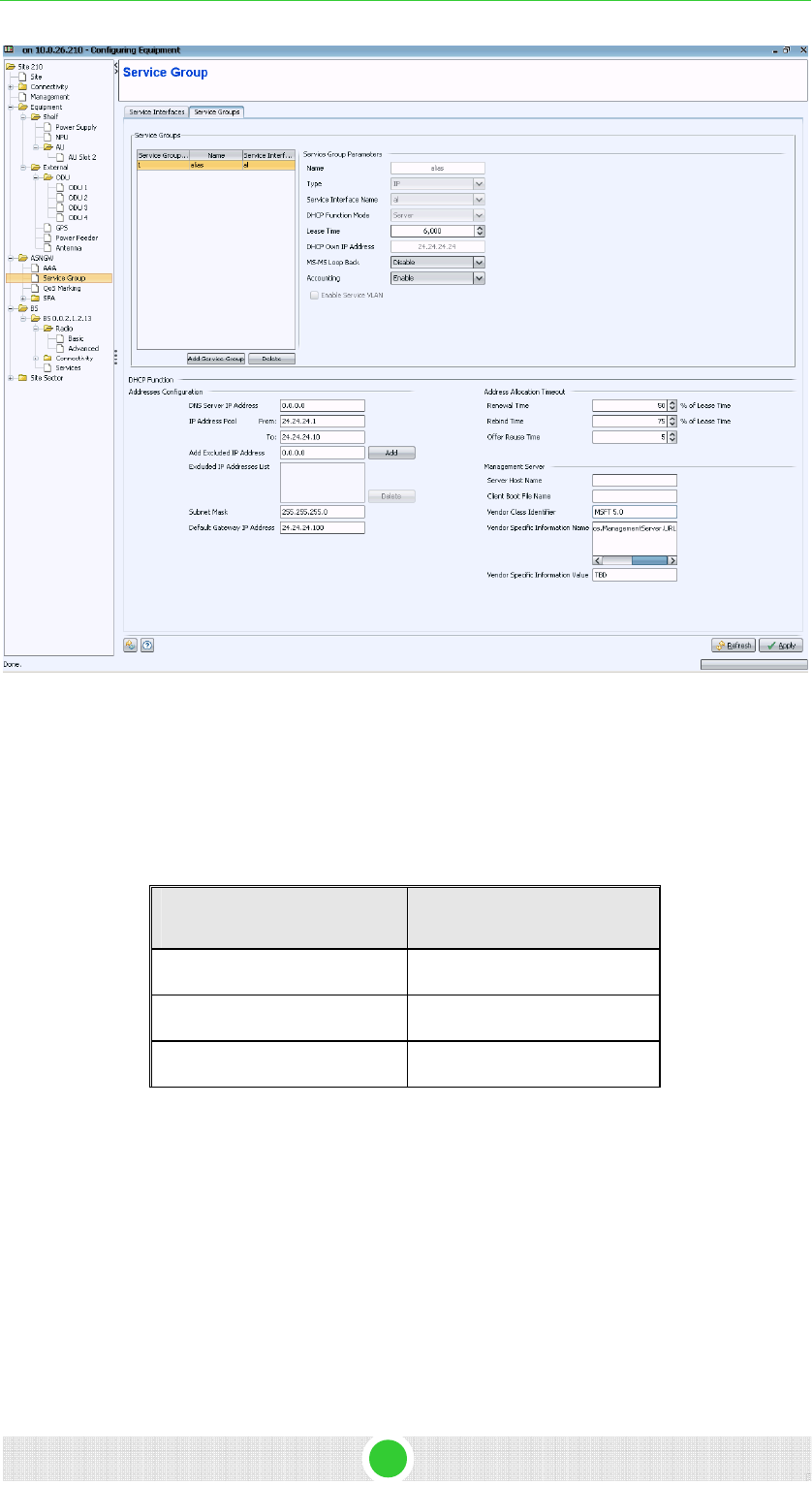The width and height of the screenshot is (812, 1485).
Task: Click the SFA folder icon in tree
Action: 36,298
